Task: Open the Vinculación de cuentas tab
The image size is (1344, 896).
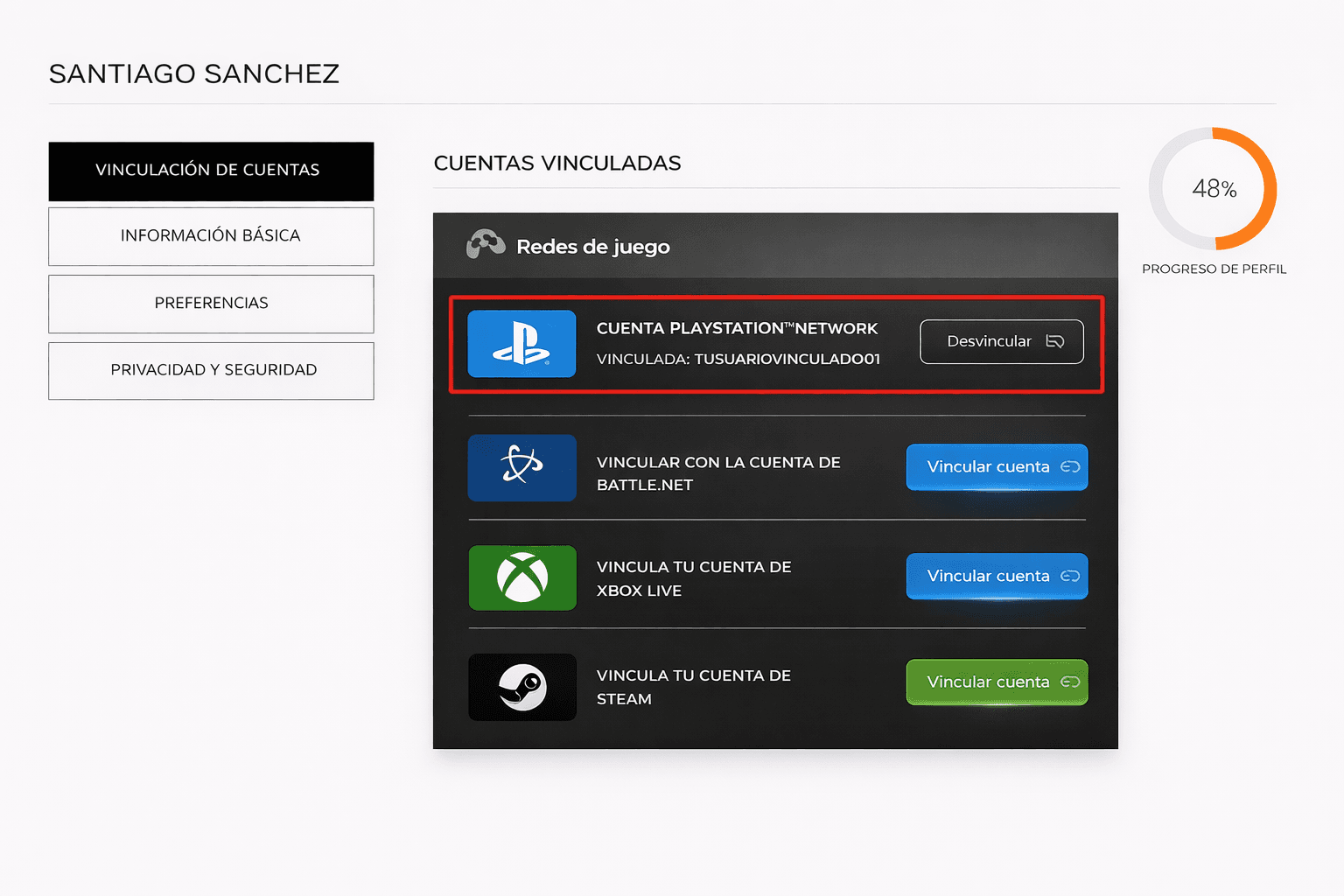Action: pos(211,171)
